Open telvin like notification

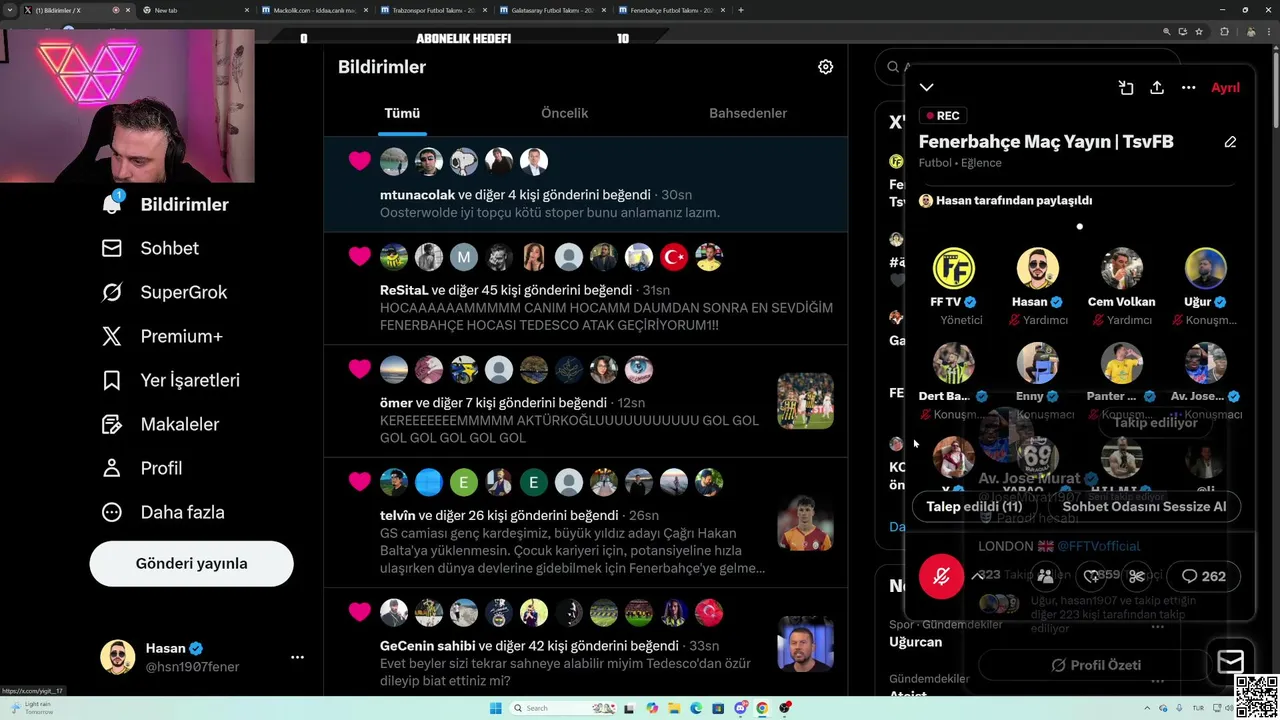pos(586,523)
